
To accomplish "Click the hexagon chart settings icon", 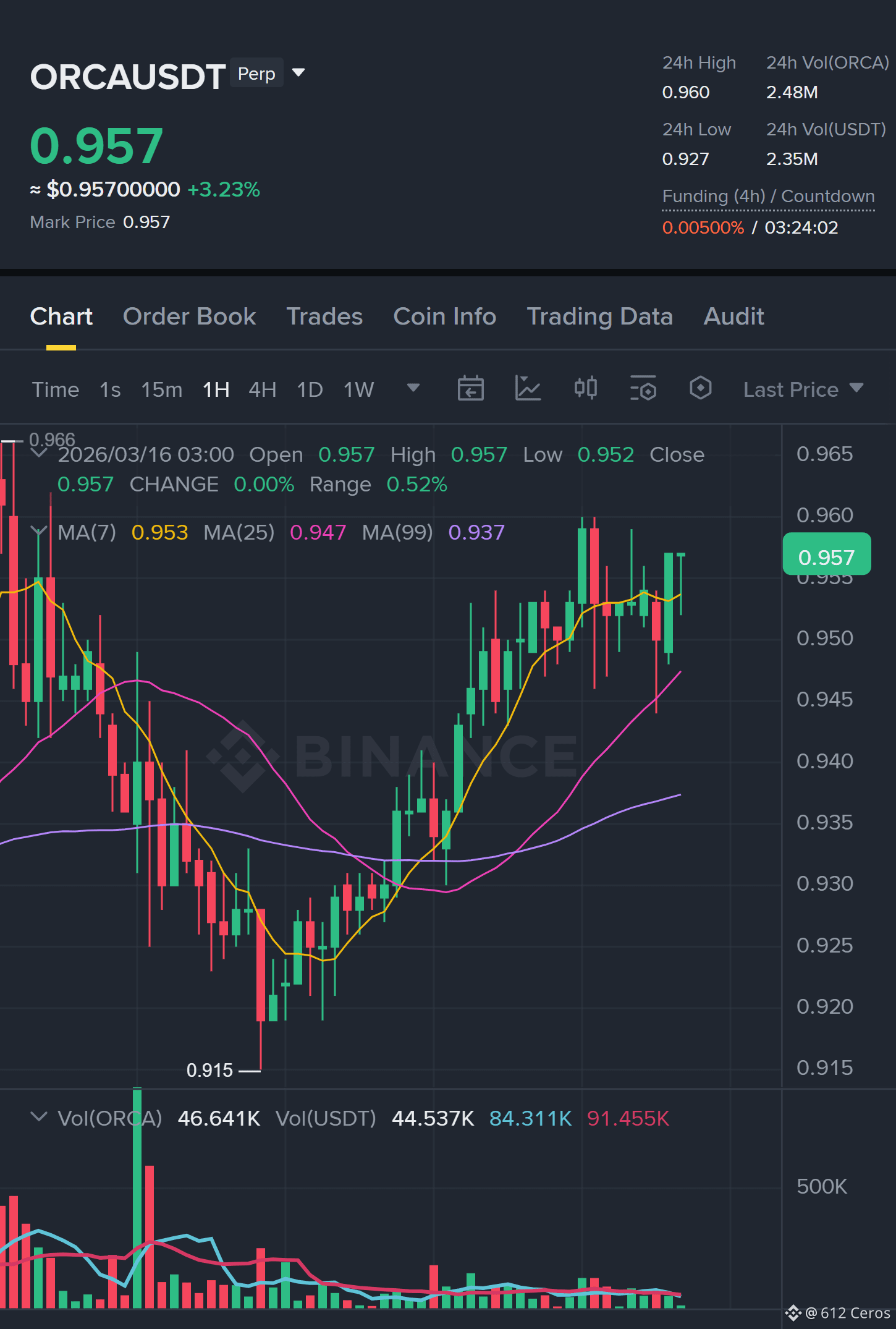I will pyautogui.click(x=701, y=389).
